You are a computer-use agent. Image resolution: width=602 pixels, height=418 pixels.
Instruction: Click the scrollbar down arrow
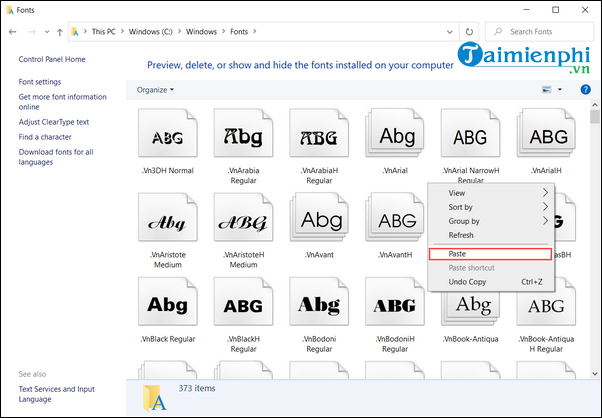click(x=595, y=373)
